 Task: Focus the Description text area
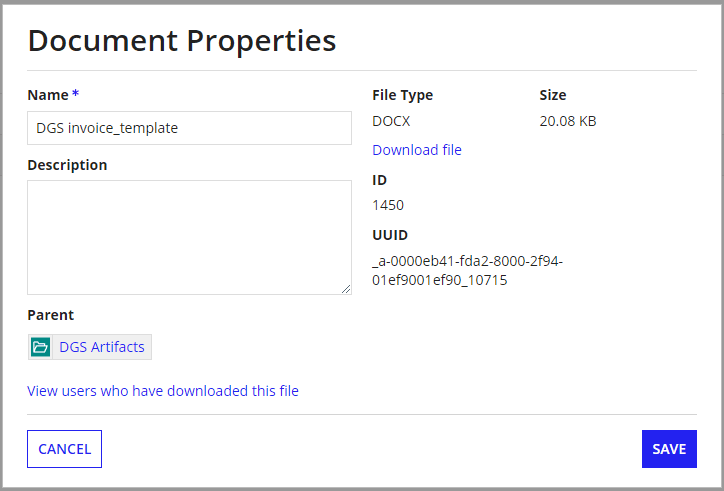(x=189, y=237)
